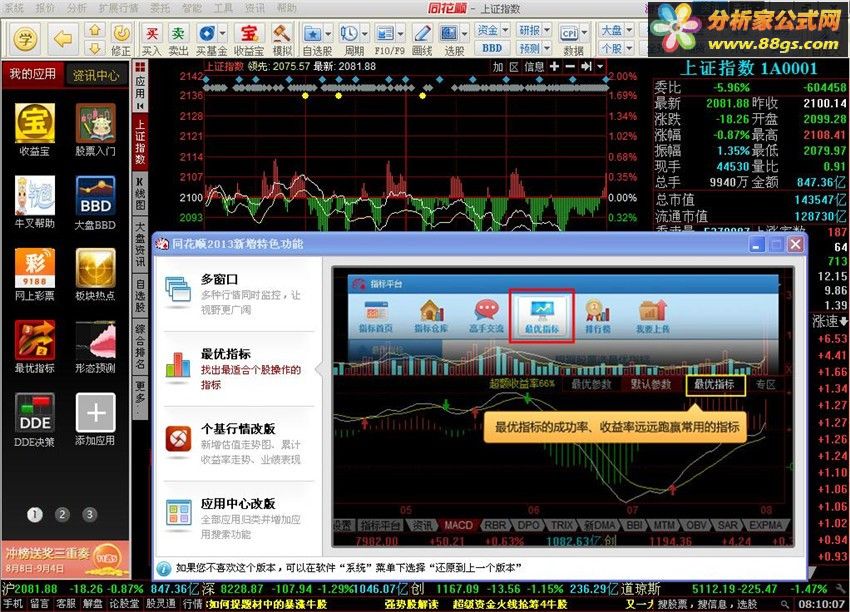Expand the F10/F9 dropdown arrow
Image resolution: width=850 pixels, height=612 pixels.
(401, 34)
